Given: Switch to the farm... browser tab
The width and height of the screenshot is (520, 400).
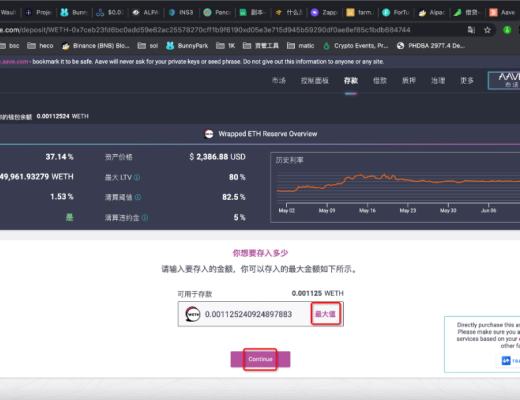Looking at the screenshot, I should pos(360,12).
